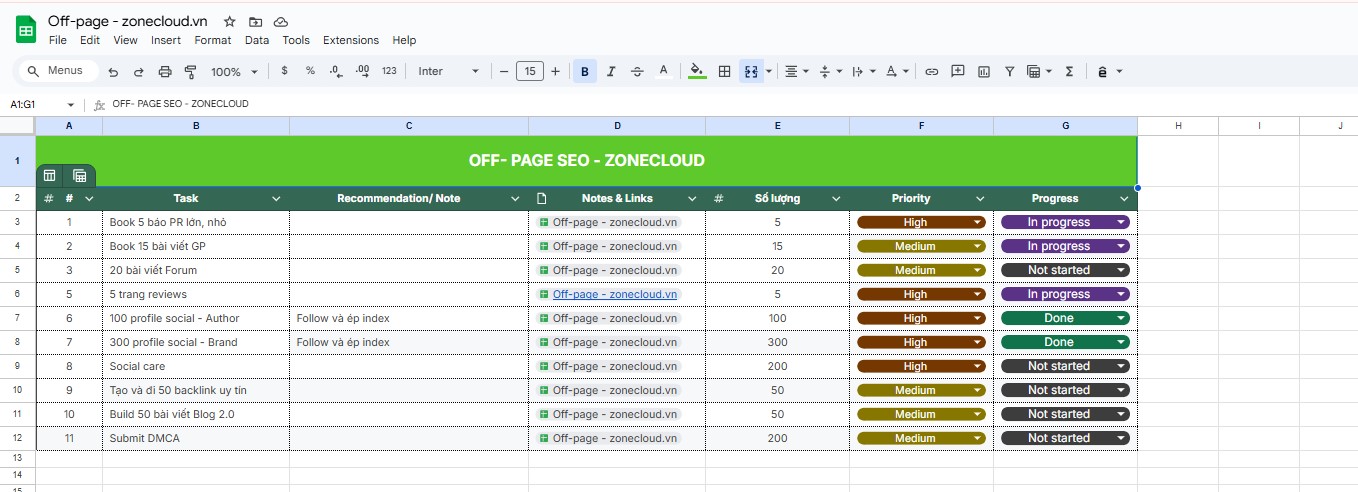Image resolution: width=1358 pixels, height=492 pixels.
Task: Open merge type dropdown arrow
Action: click(768, 71)
